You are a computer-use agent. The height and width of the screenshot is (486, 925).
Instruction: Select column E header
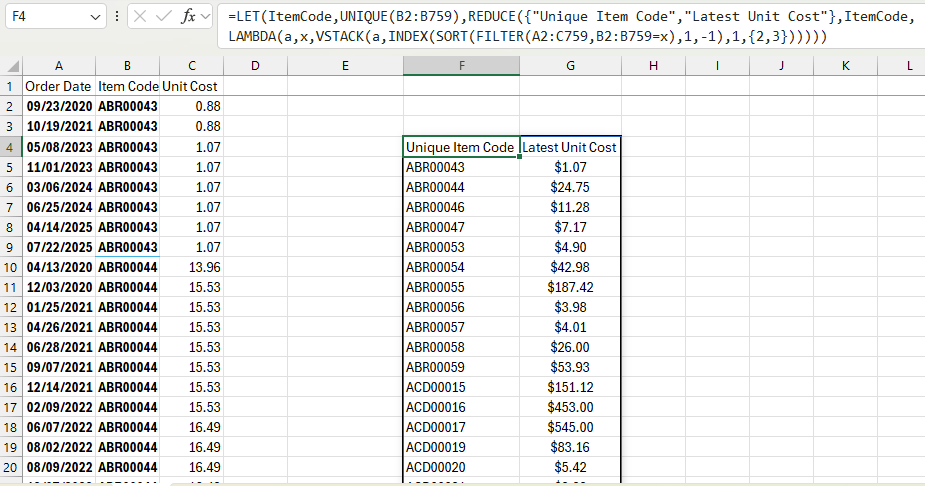pyautogui.click(x=345, y=66)
